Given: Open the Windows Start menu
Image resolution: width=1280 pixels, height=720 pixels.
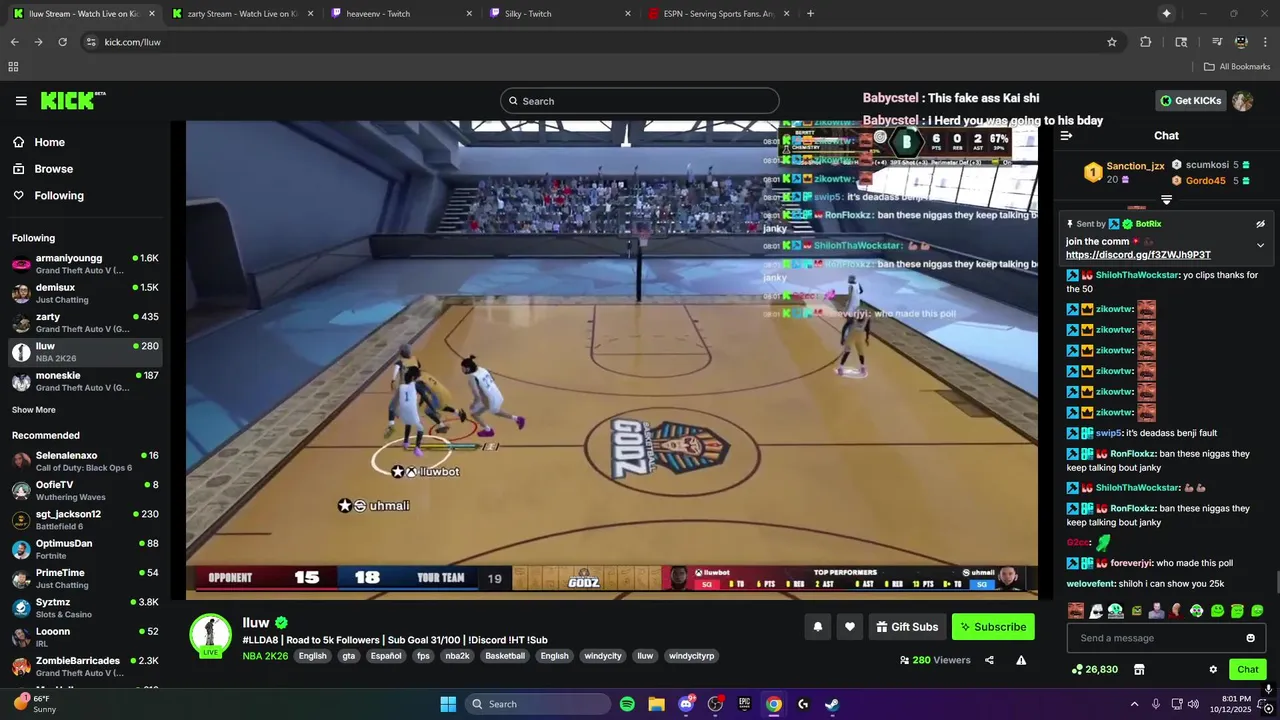Looking at the screenshot, I should click(448, 704).
